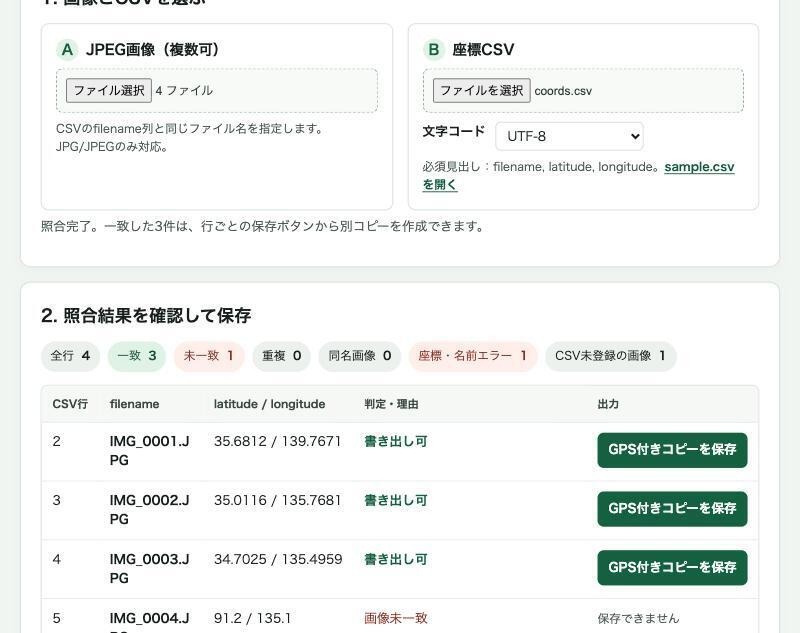Click the JPEG画像（複数可） heading

pyautogui.click(x=155, y=50)
